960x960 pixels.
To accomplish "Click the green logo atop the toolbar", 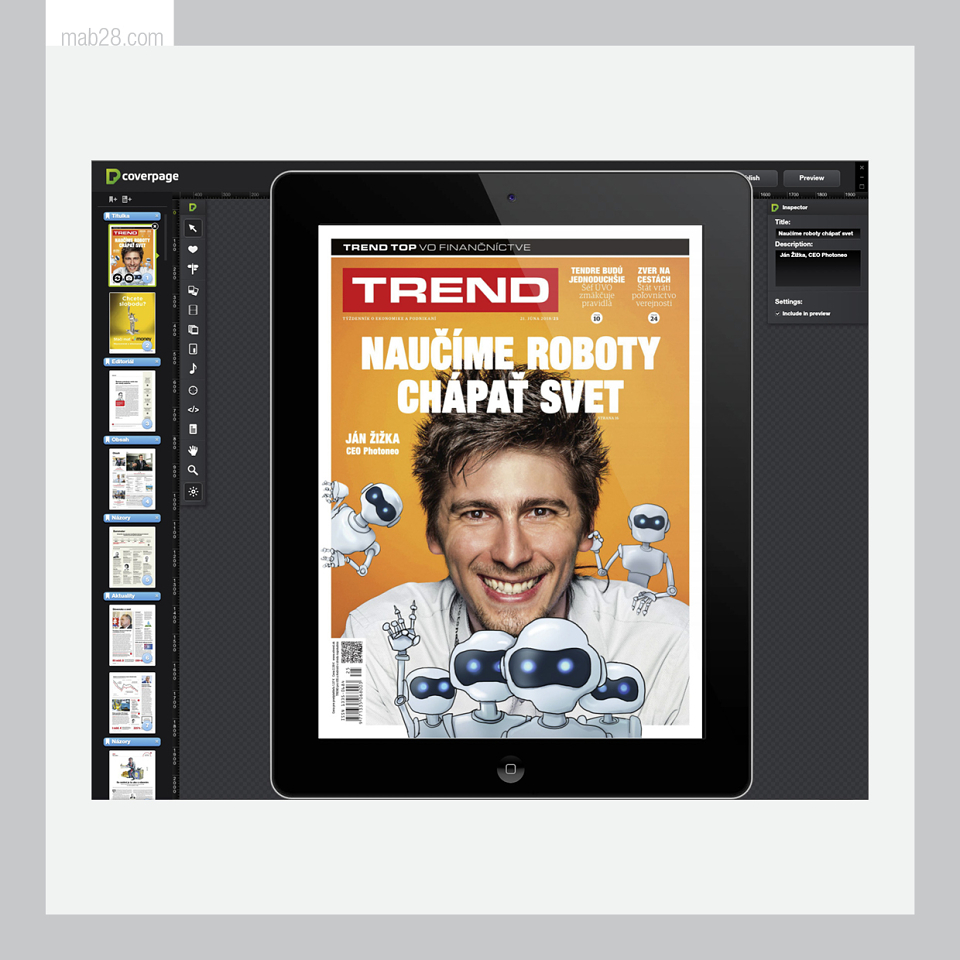I will 192,208.
